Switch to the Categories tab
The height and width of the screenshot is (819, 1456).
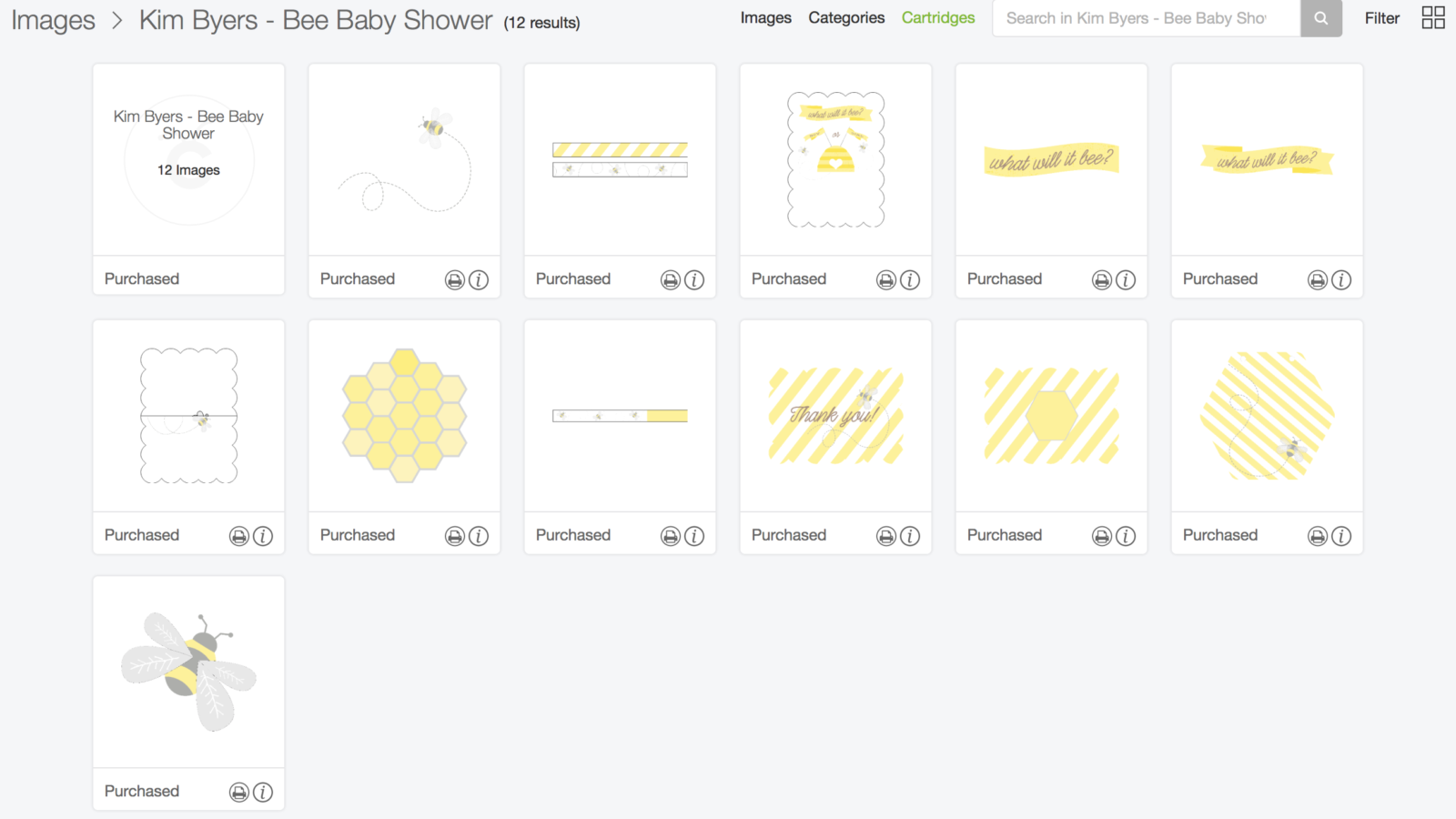846,18
